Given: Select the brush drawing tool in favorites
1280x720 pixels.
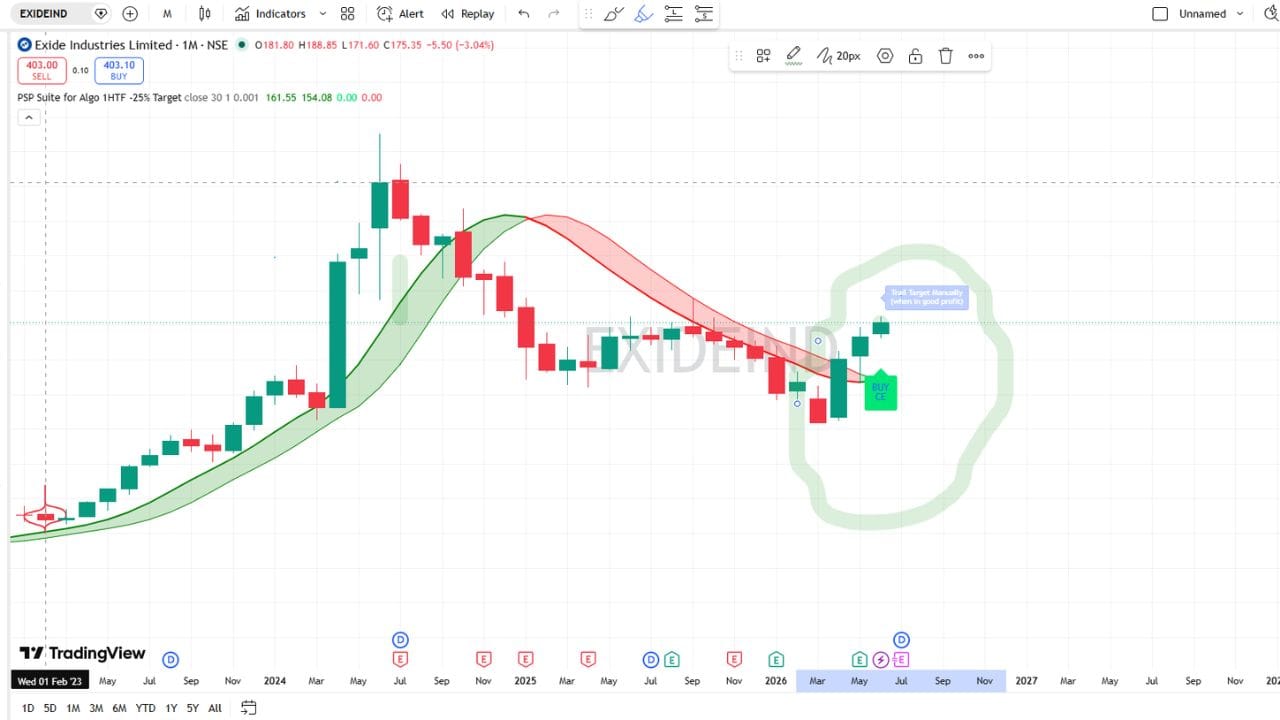Looking at the screenshot, I should 614,14.
